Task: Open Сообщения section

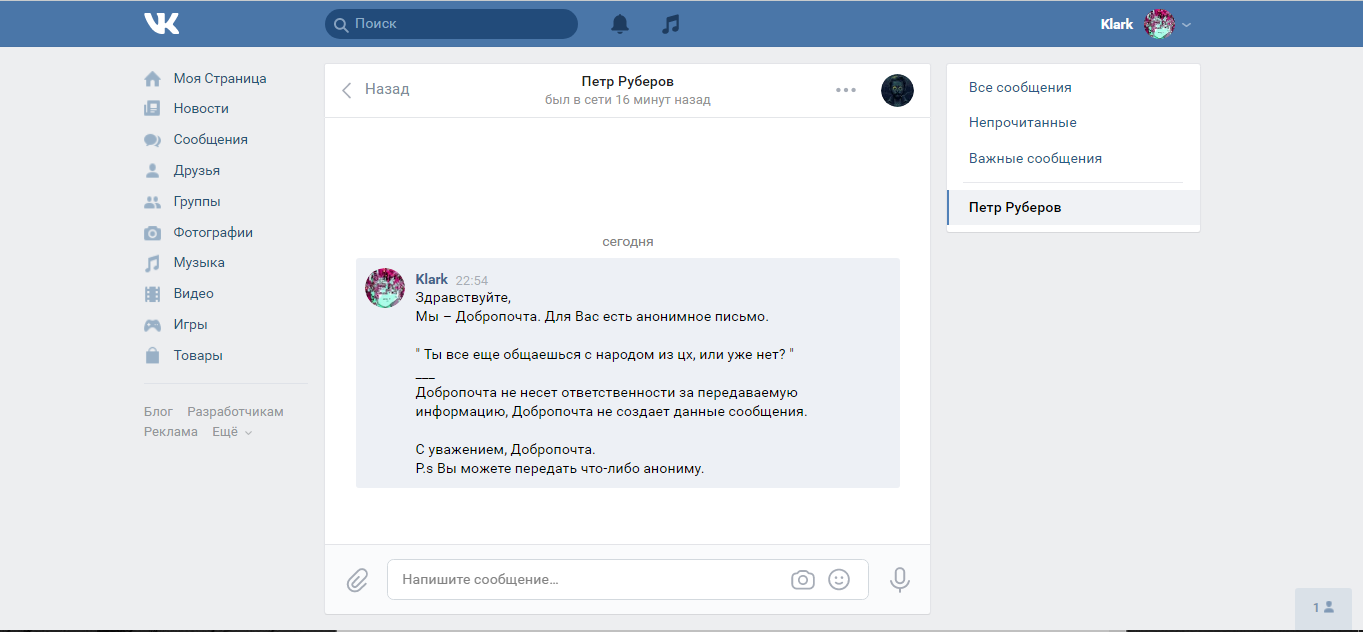Action: point(210,140)
